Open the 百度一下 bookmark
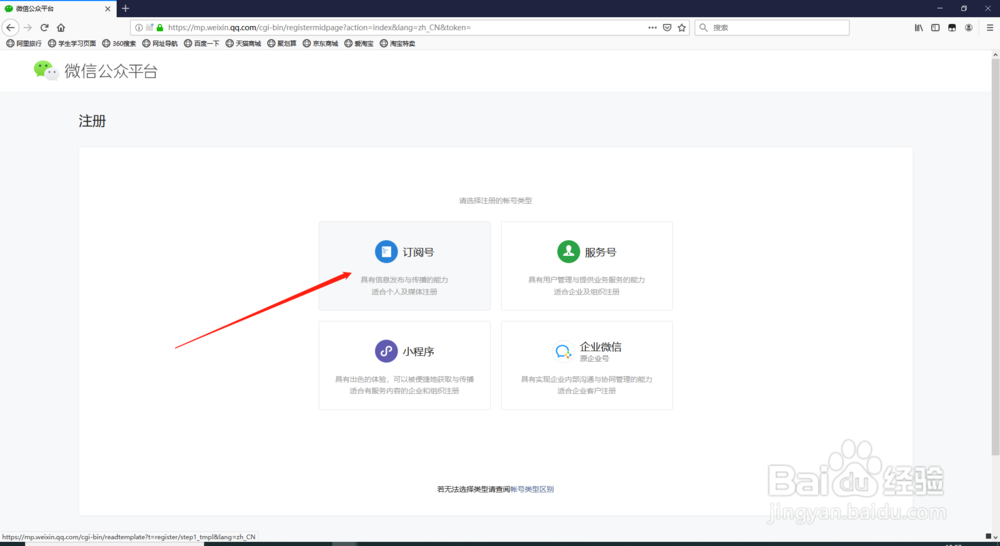The width and height of the screenshot is (1000, 546). pyautogui.click(x=202, y=43)
